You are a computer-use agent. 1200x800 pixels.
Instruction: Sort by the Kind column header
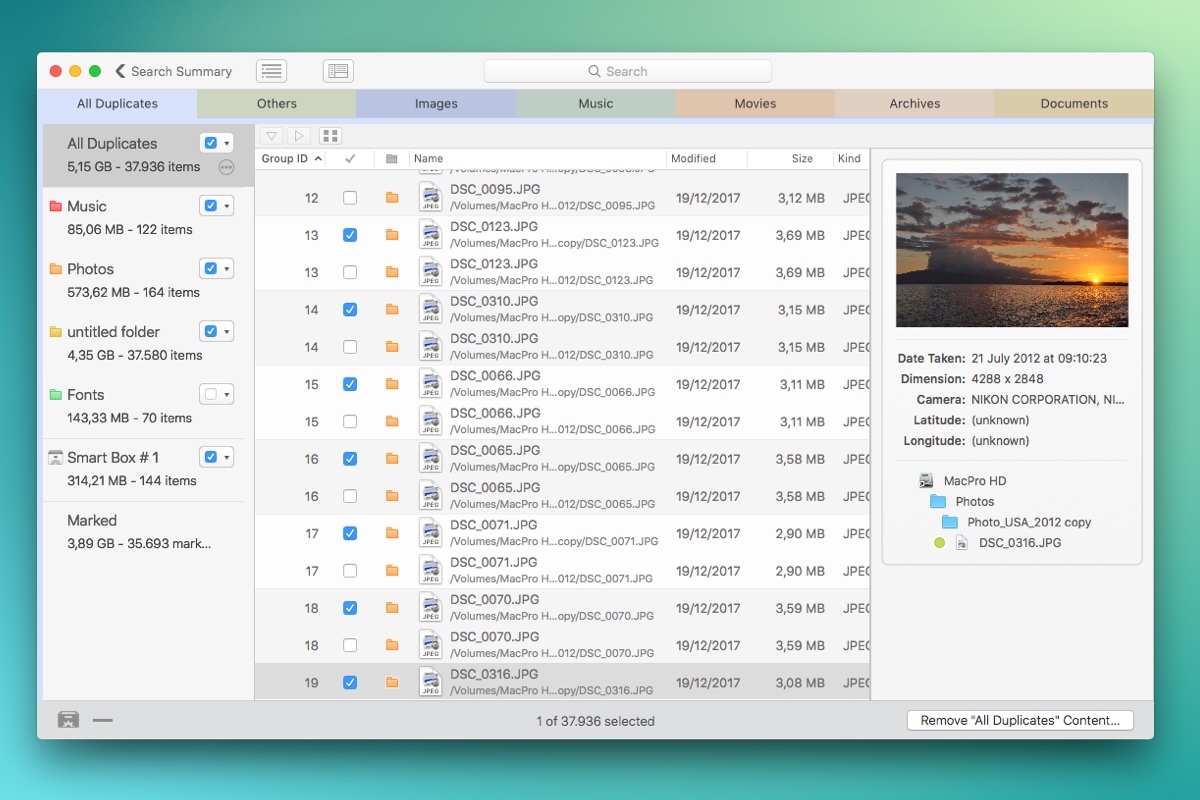pos(852,158)
